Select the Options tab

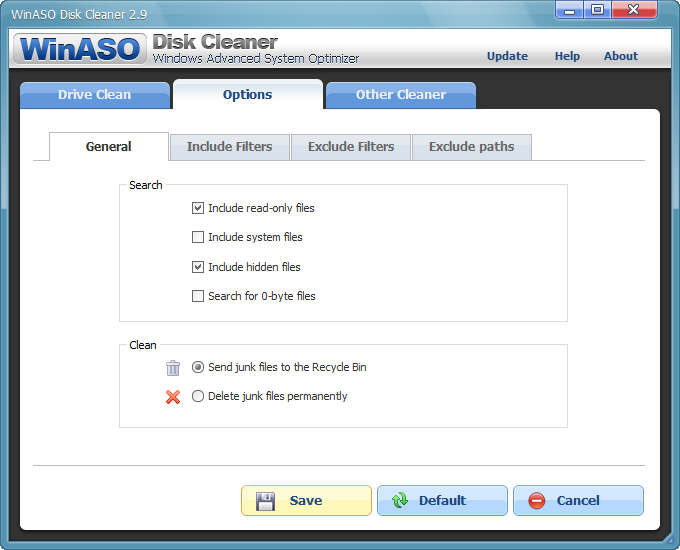coord(248,95)
